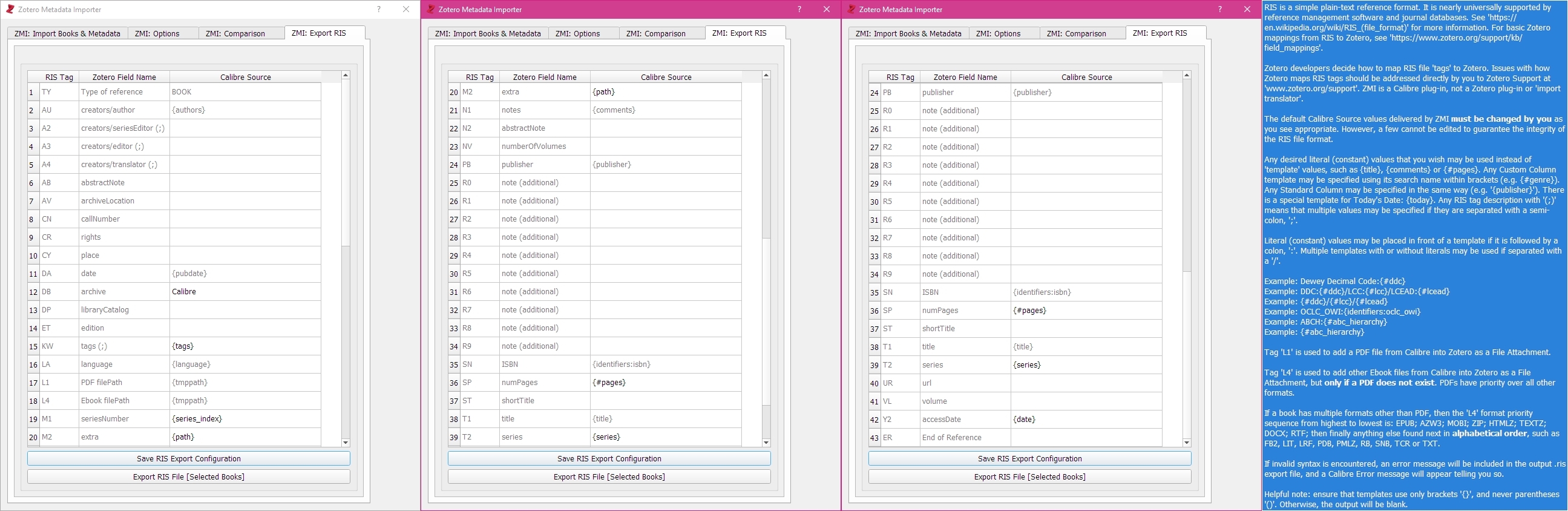Click 'End of Reference' in the ER row
The width and height of the screenshot is (1568, 511).
pos(965,437)
